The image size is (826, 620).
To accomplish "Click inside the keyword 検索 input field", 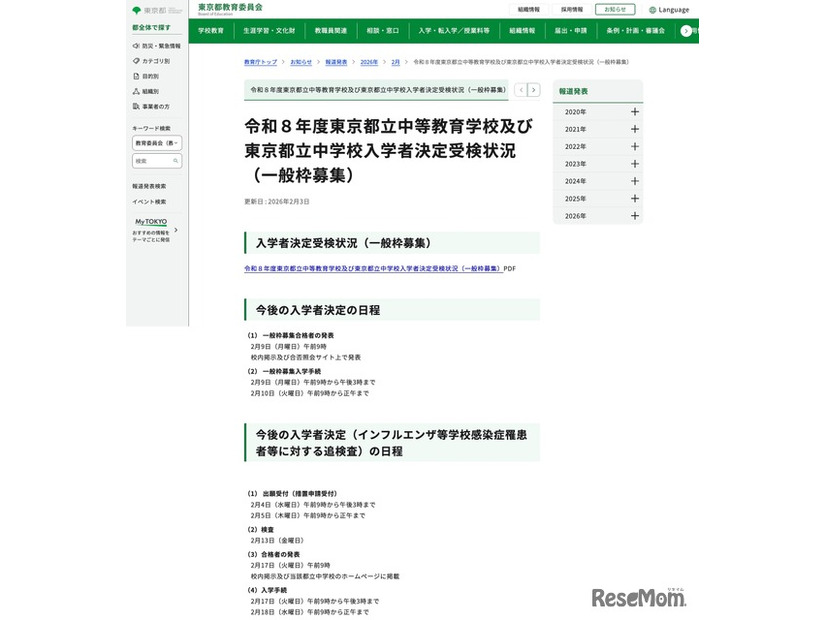I will tap(150, 160).
